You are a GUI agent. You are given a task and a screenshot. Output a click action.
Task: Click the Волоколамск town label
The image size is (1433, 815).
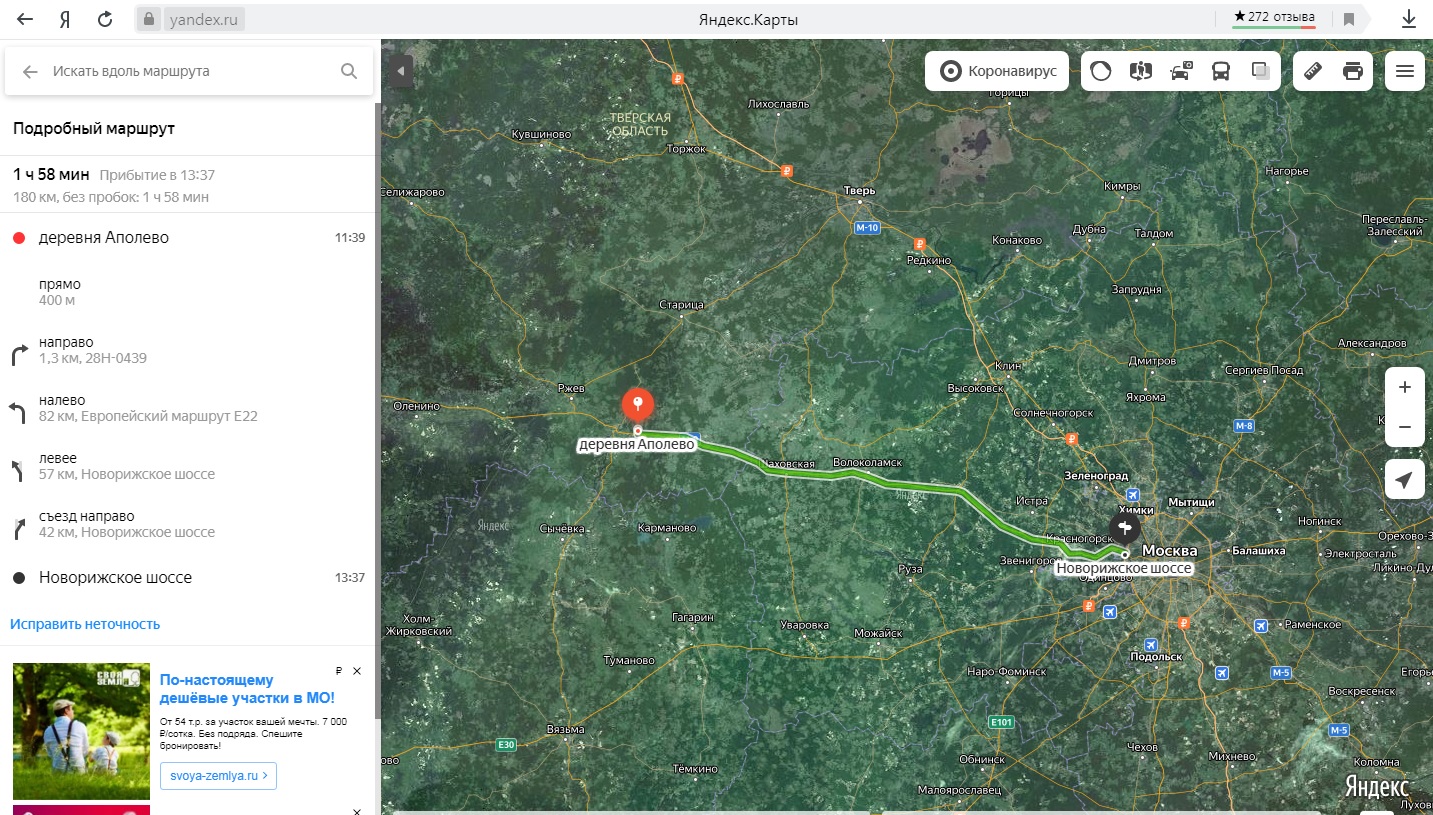pyautogui.click(x=867, y=463)
